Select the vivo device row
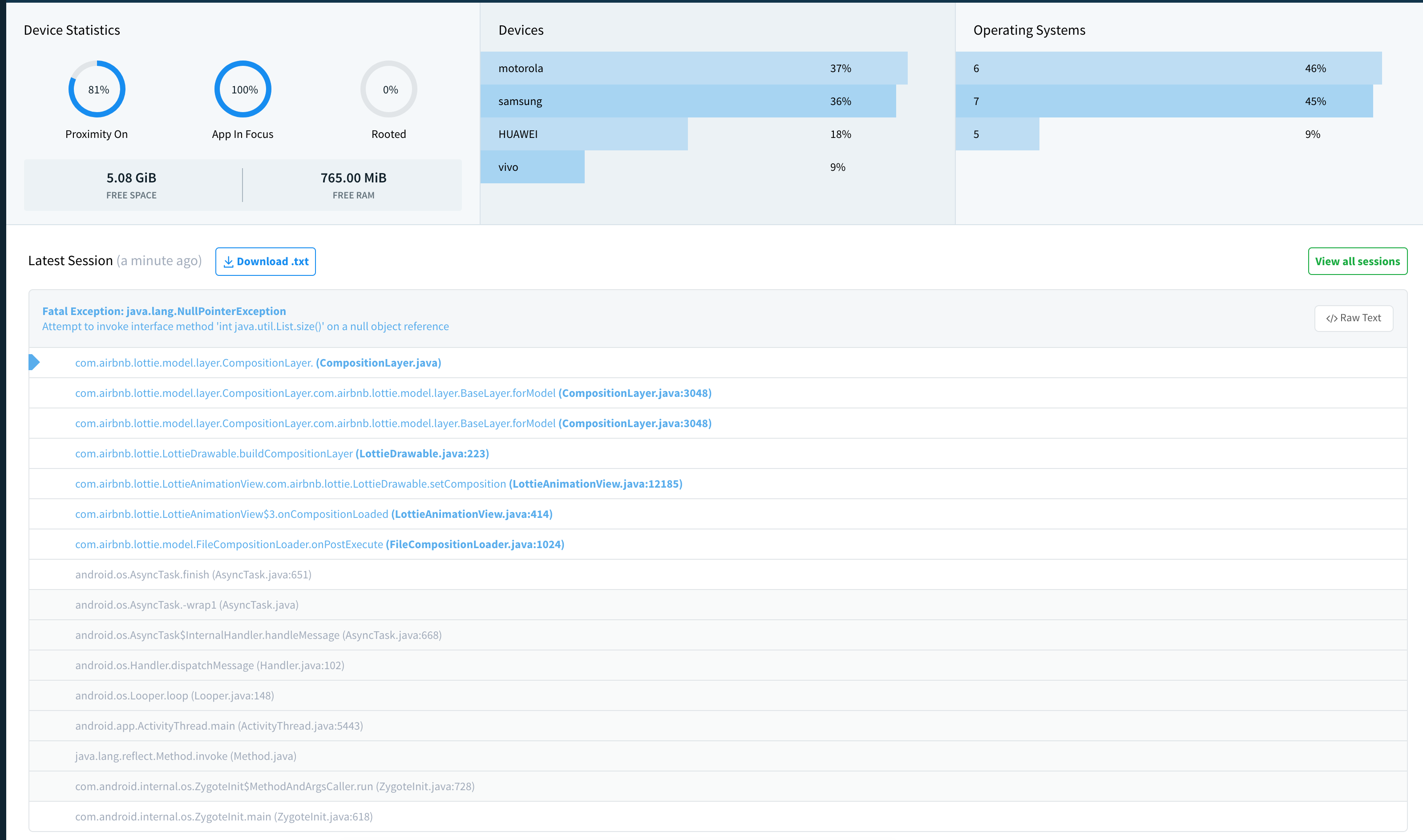 point(533,167)
